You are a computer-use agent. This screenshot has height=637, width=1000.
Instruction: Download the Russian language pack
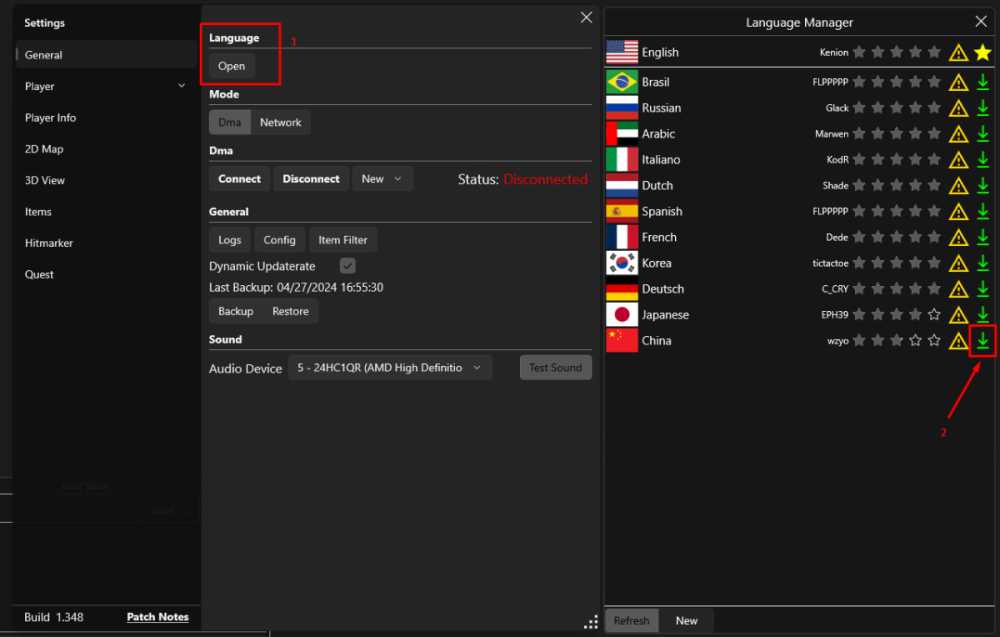983,108
